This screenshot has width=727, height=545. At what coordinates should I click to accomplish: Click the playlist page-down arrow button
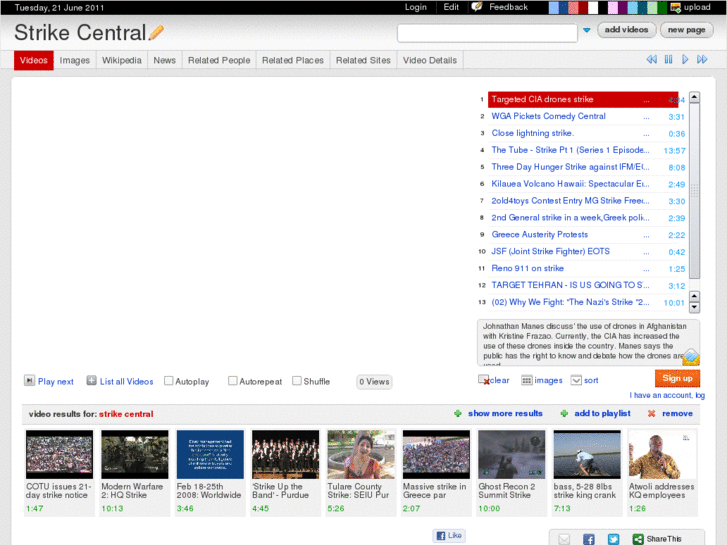click(x=694, y=307)
